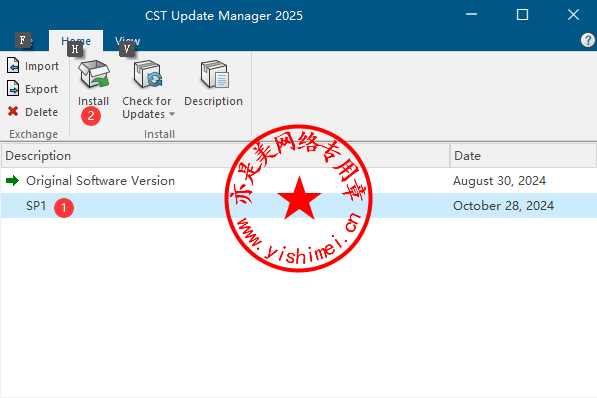Screen dimensions: 597x398
Task: Click the green arrow current version marker
Action: point(13,181)
